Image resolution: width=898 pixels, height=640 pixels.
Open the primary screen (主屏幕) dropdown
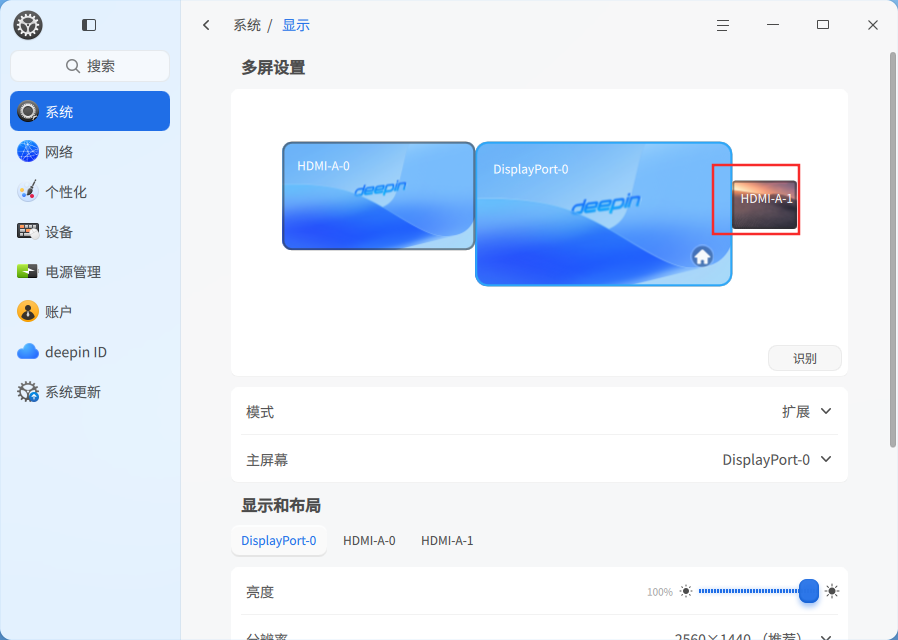pos(777,460)
